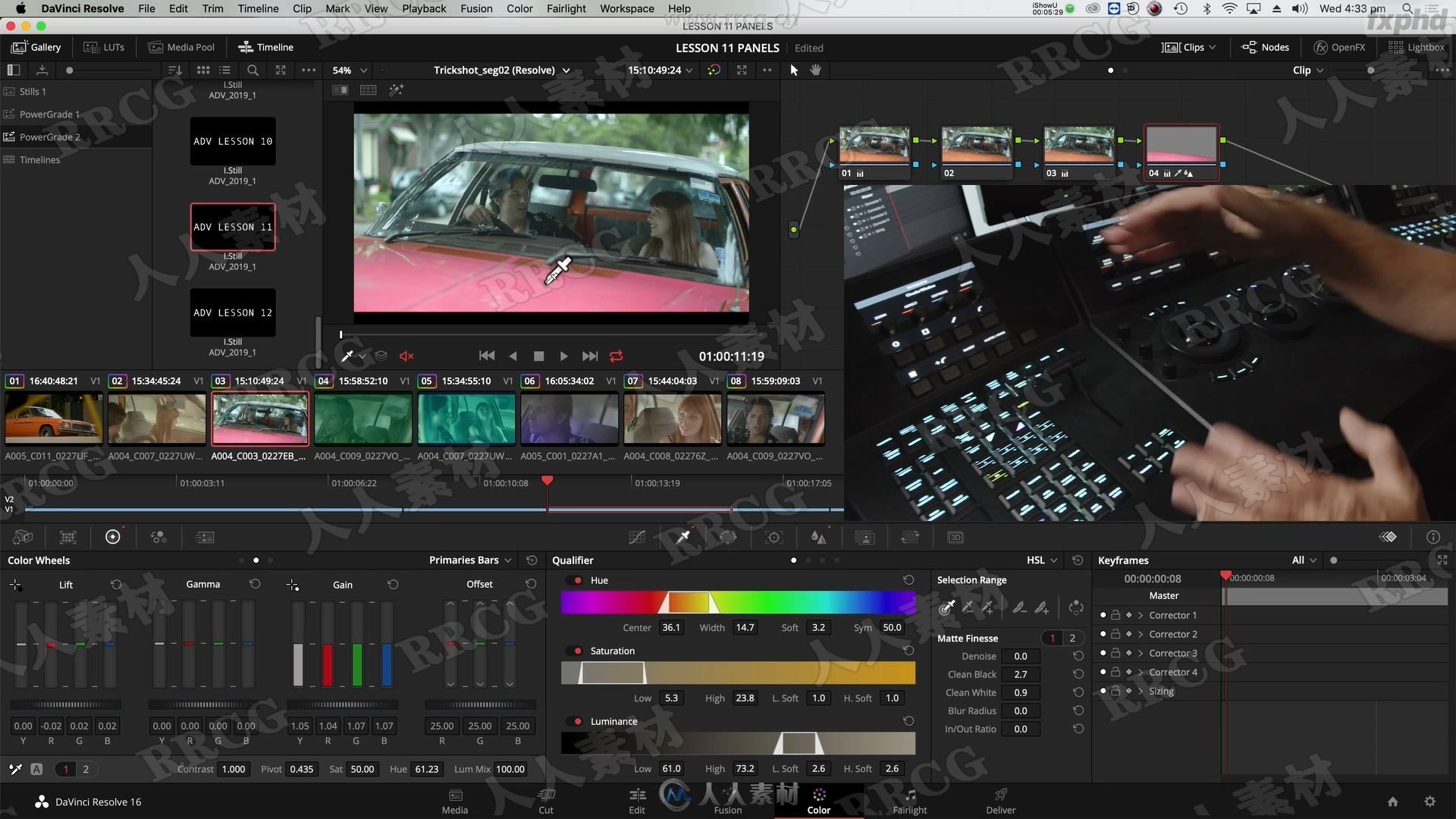The width and height of the screenshot is (1456, 819).
Task: Open the RGB Mixer palette icon
Action: pos(158,537)
